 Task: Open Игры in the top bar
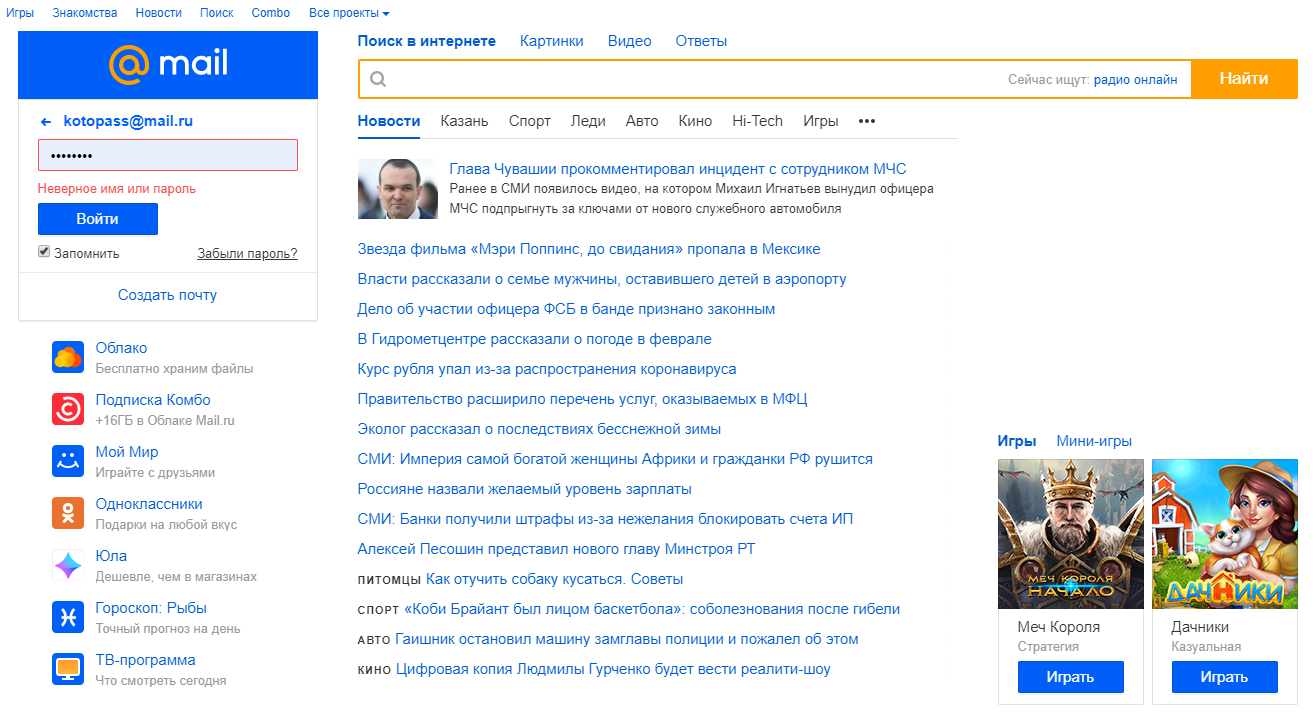20,13
